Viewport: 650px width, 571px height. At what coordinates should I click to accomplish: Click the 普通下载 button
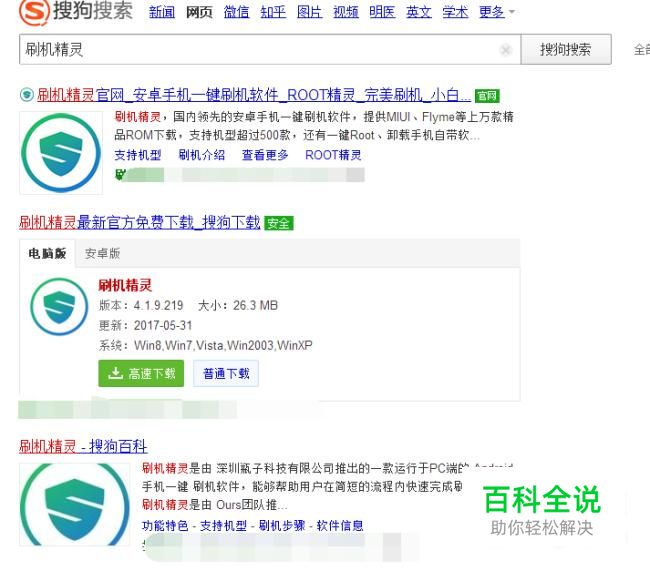(x=226, y=374)
